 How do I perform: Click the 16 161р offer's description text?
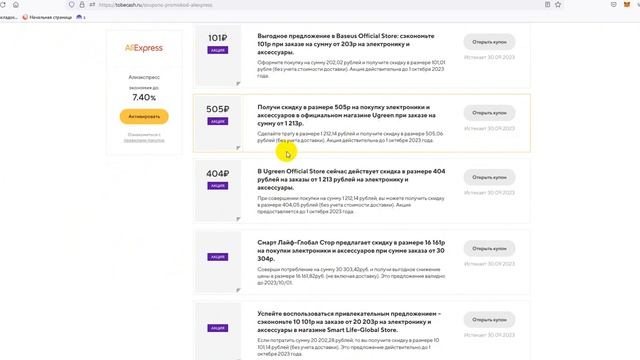tap(351, 276)
